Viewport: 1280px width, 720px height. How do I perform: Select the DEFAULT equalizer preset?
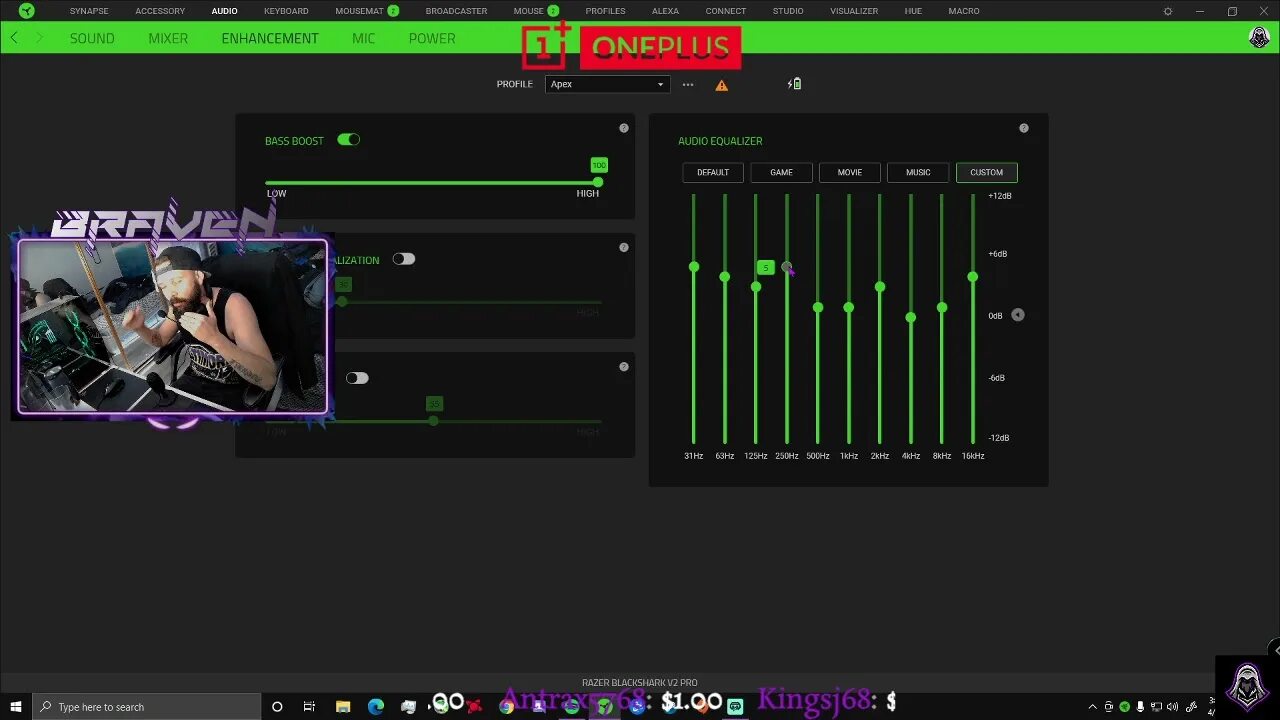click(x=713, y=172)
